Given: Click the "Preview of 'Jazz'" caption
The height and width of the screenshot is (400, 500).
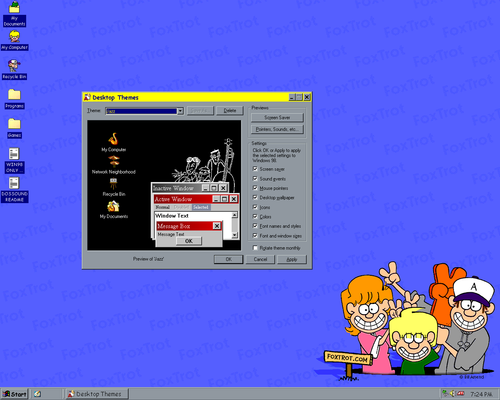Looking at the screenshot, I should 148,259.
